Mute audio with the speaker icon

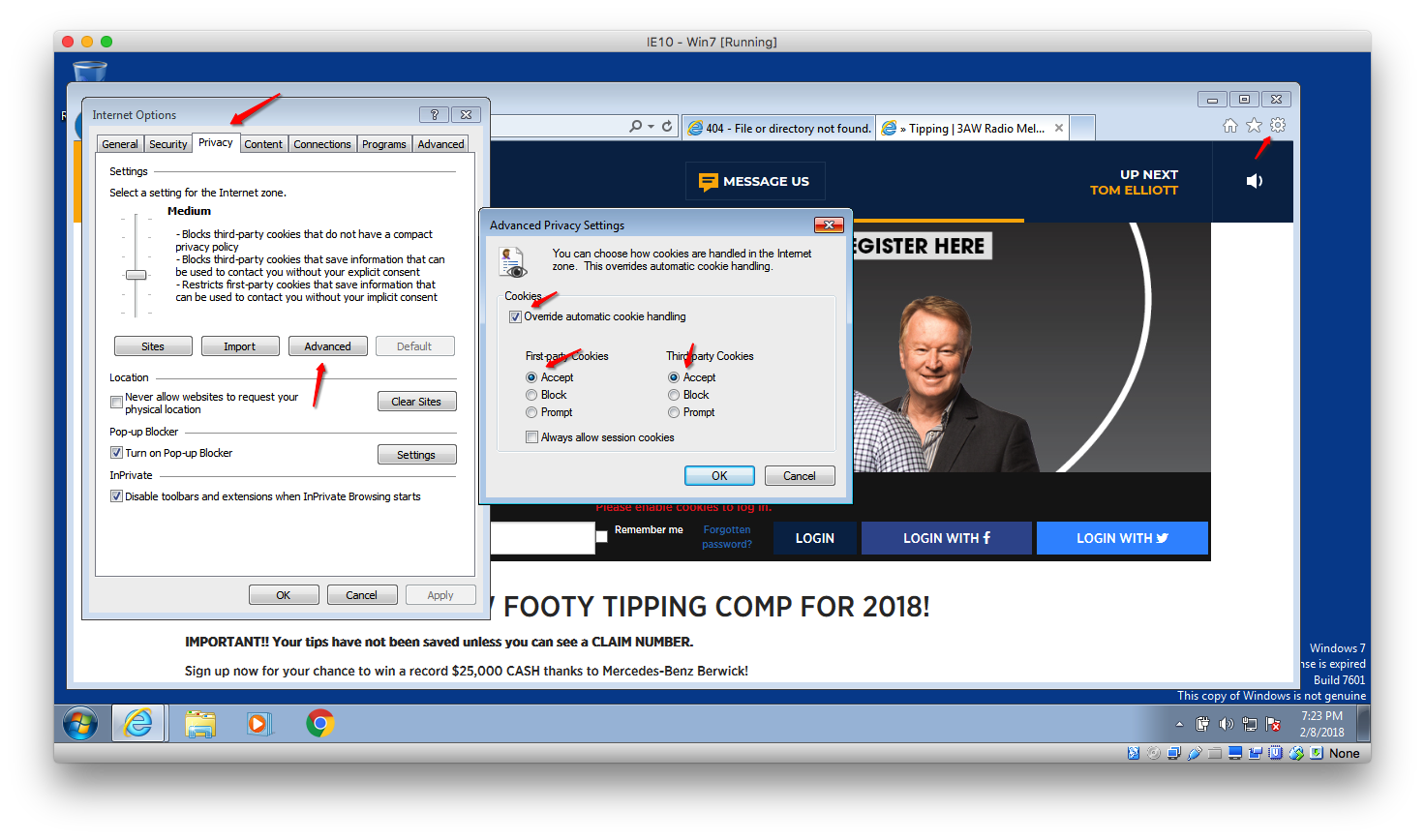coord(1255,181)
